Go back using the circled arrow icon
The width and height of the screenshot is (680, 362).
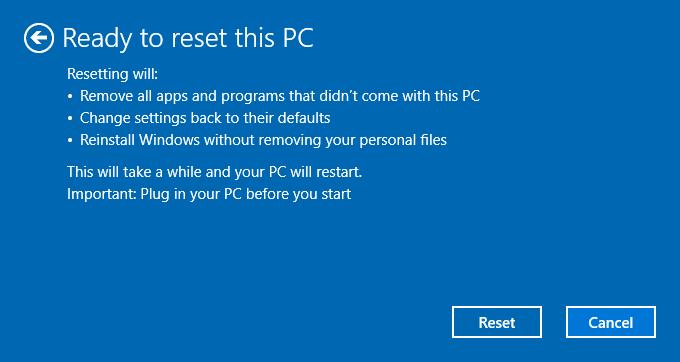coord(39,38)
